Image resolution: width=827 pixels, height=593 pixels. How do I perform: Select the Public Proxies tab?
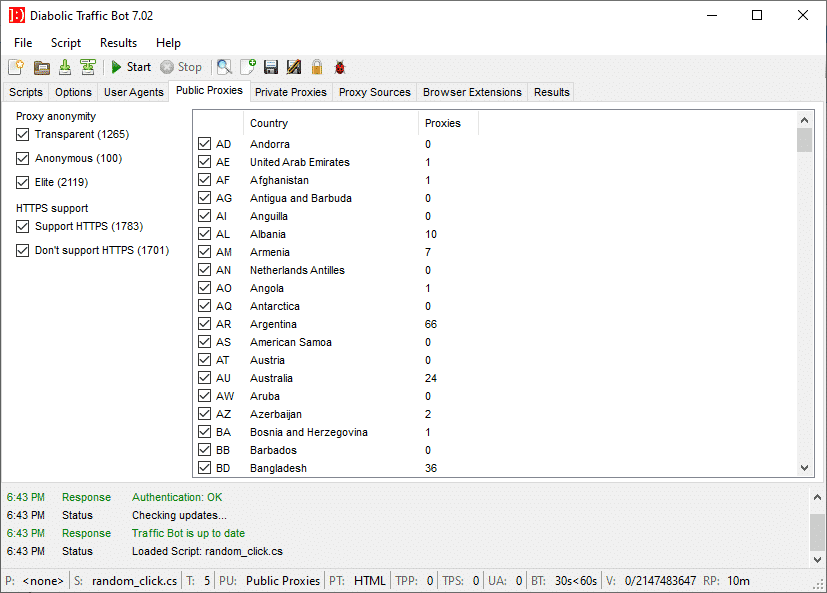[x=209, y=91]
